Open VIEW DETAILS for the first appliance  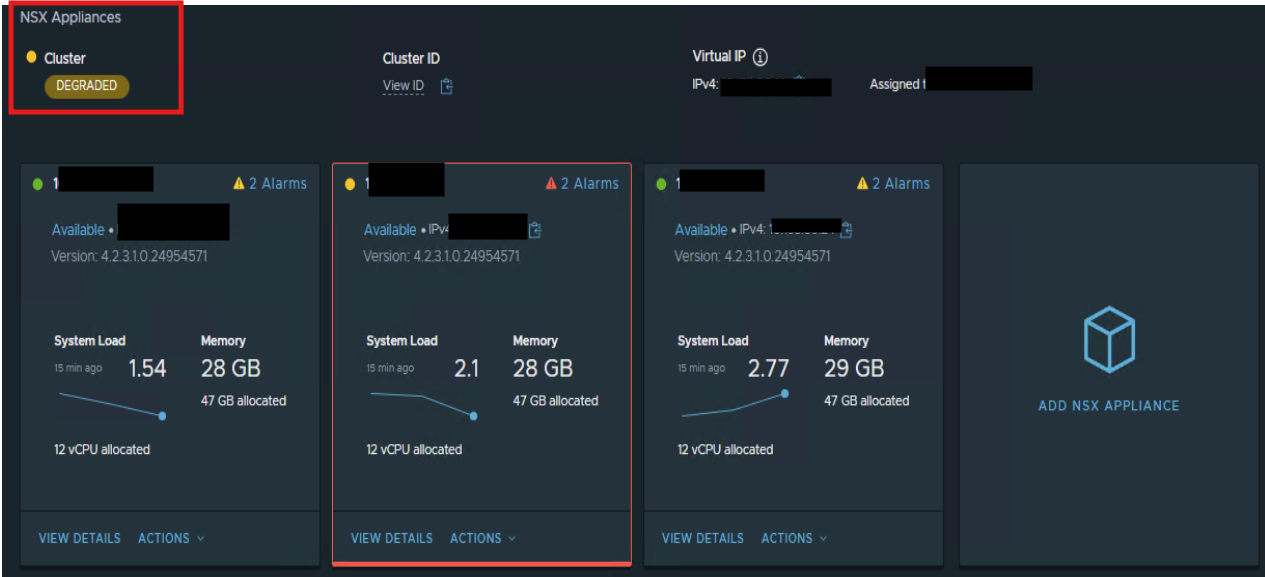coord(80,538)
